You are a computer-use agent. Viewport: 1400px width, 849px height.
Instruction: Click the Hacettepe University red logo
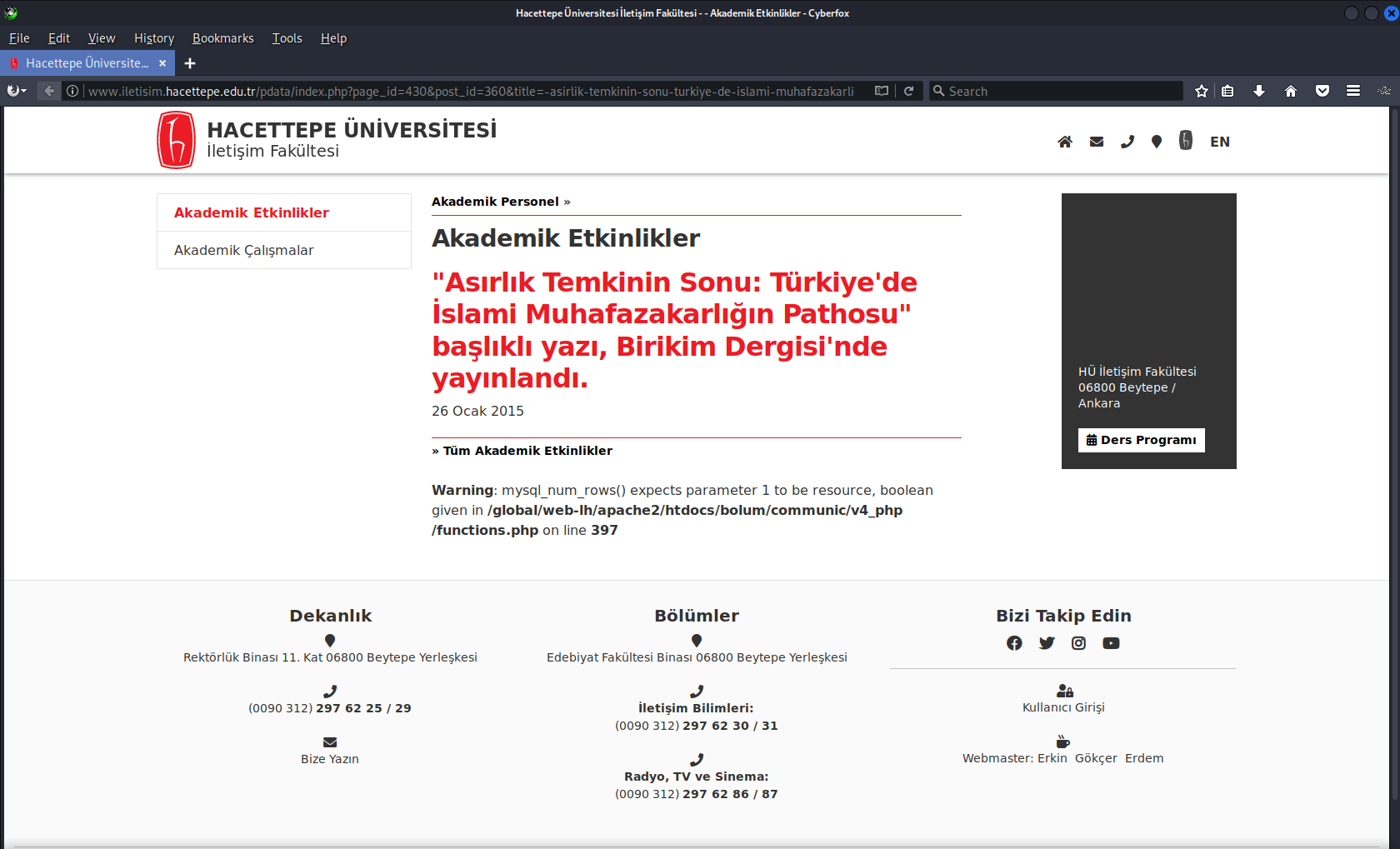[x=177, y=140]
